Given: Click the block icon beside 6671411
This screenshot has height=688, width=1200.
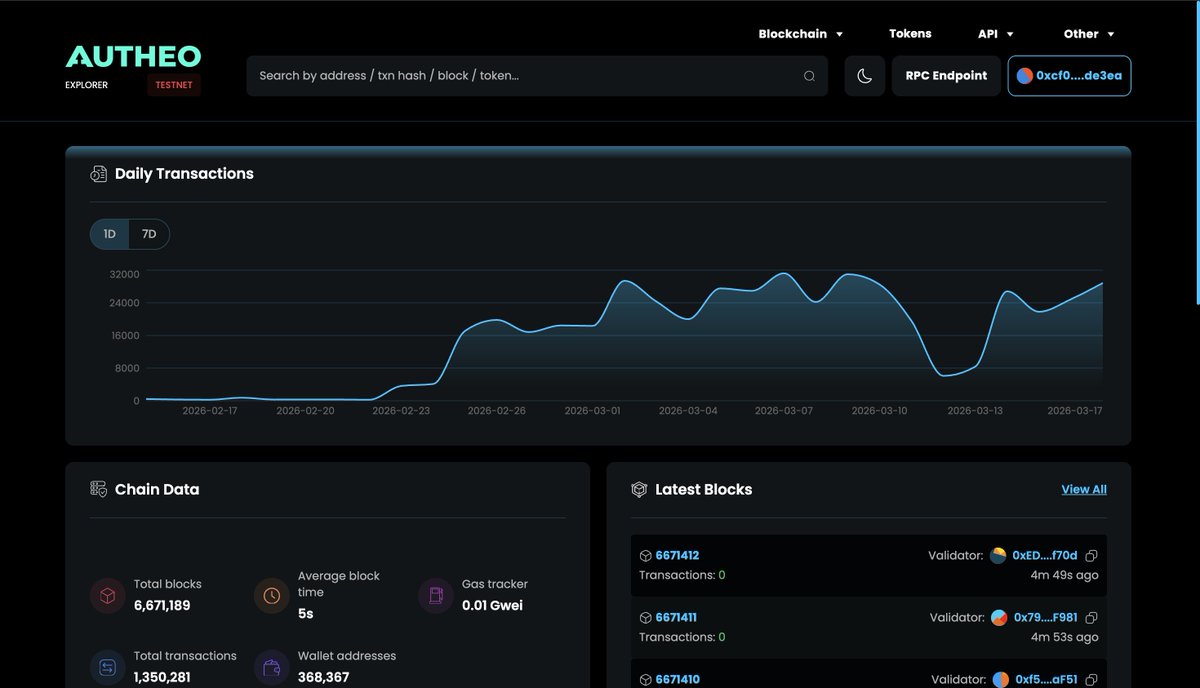Looking at the screenshot, I should coord(646,618).
